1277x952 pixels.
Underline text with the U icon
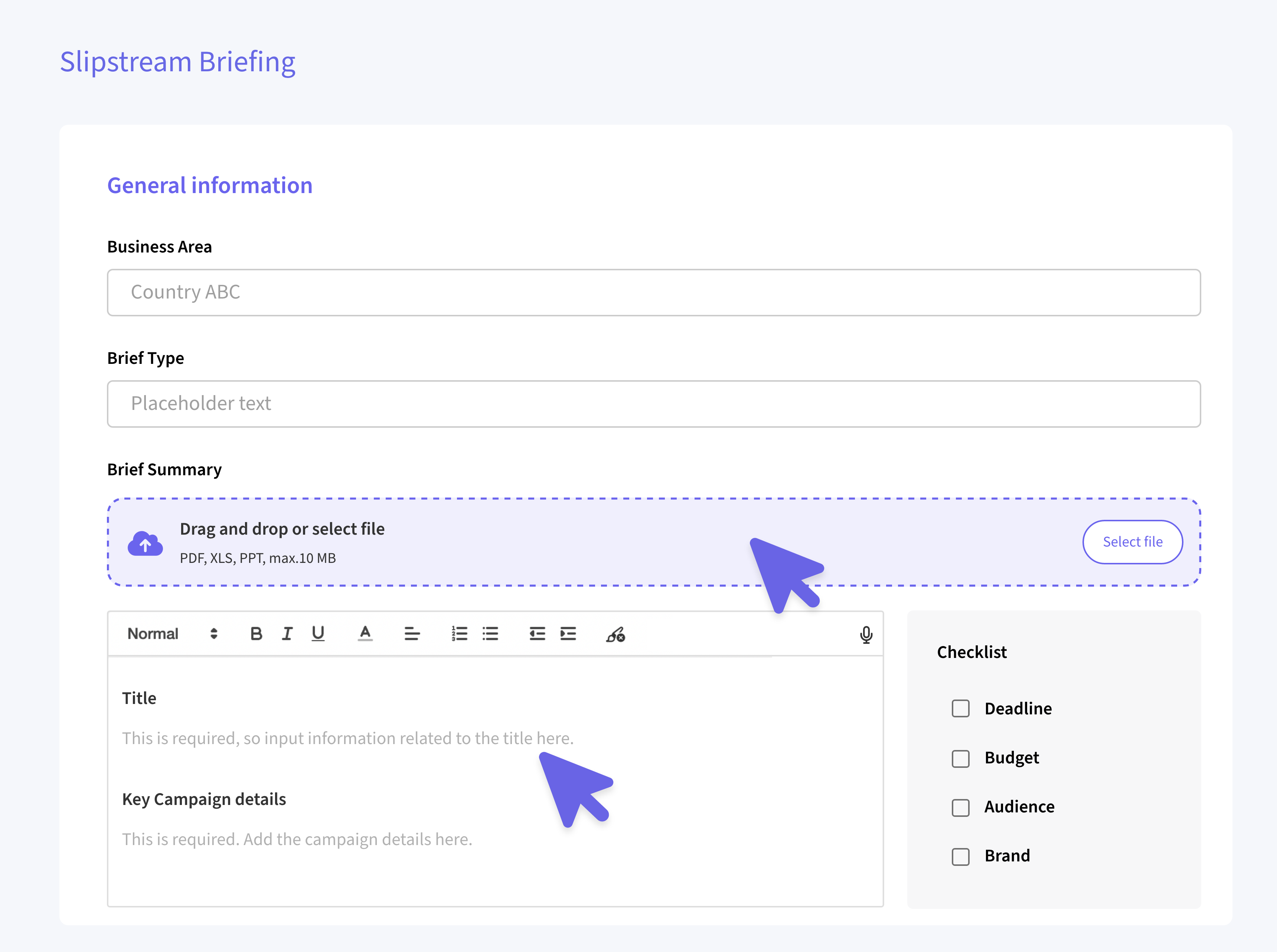318,634
